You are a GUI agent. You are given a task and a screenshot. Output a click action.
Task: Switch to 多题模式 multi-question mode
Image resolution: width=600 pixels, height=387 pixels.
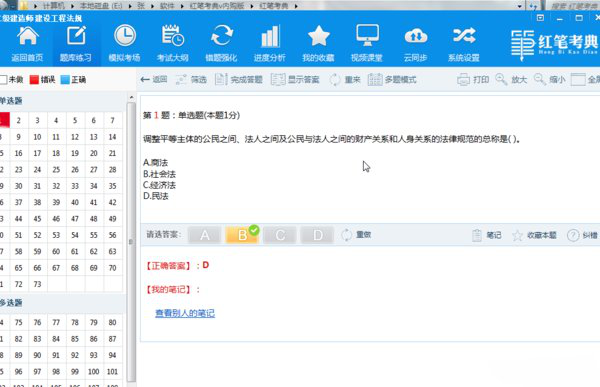(x=392, y=80)
